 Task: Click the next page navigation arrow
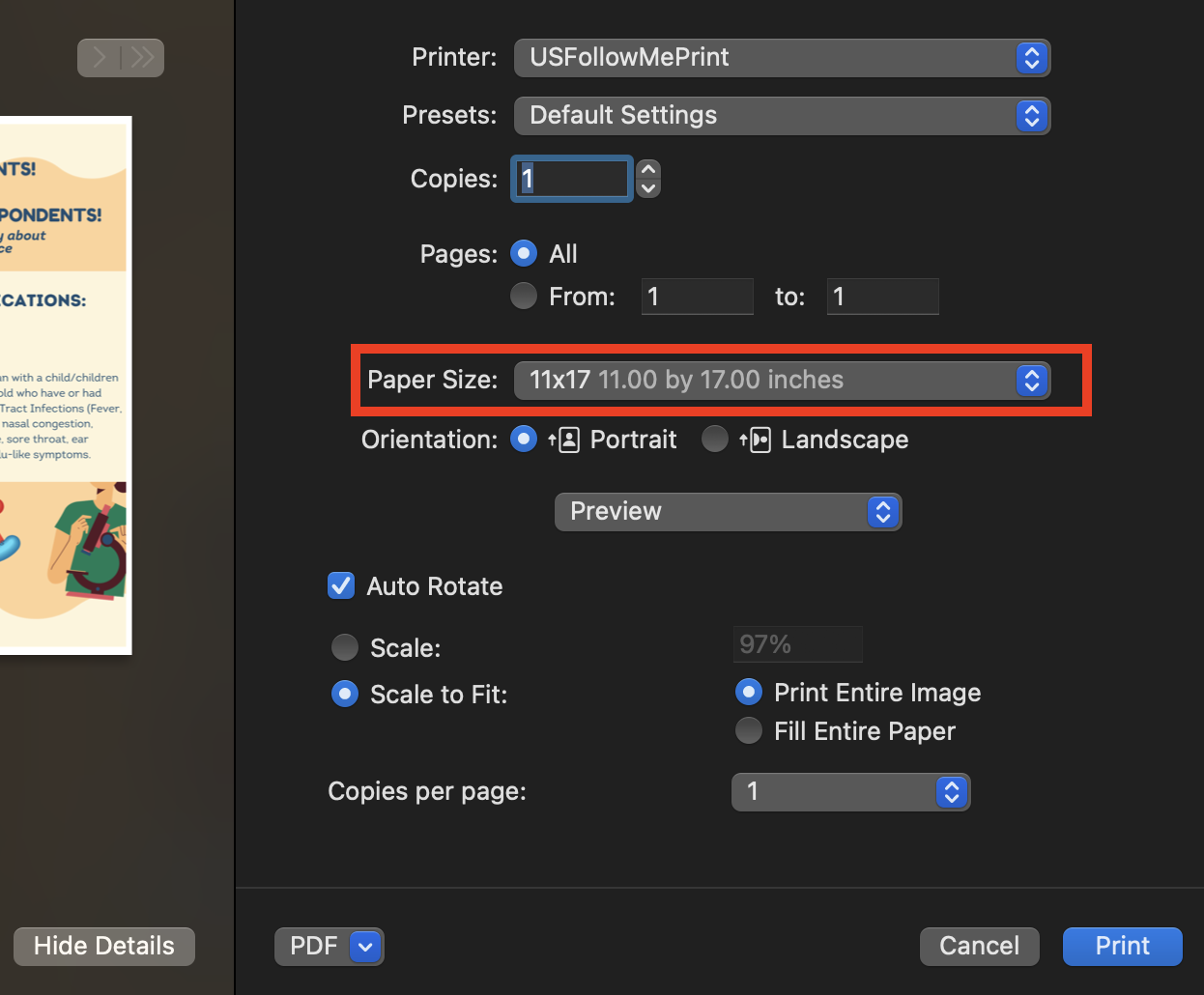coord(98,57)
